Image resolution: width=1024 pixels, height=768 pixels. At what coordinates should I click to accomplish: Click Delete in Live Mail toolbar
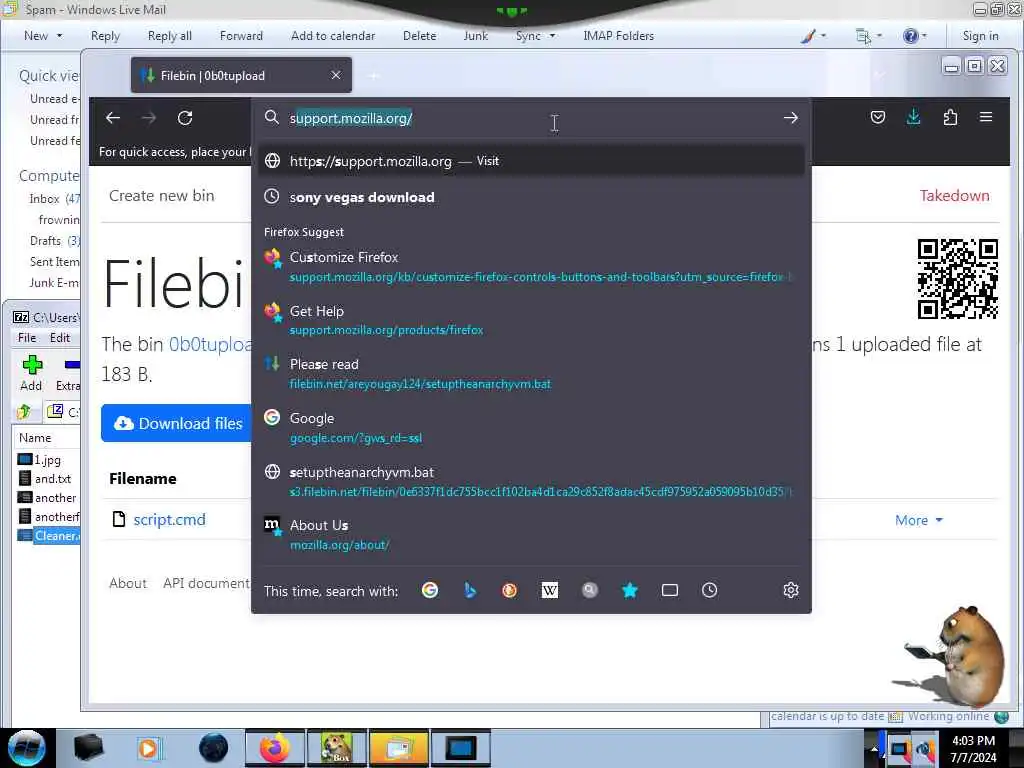pos(419,36)
